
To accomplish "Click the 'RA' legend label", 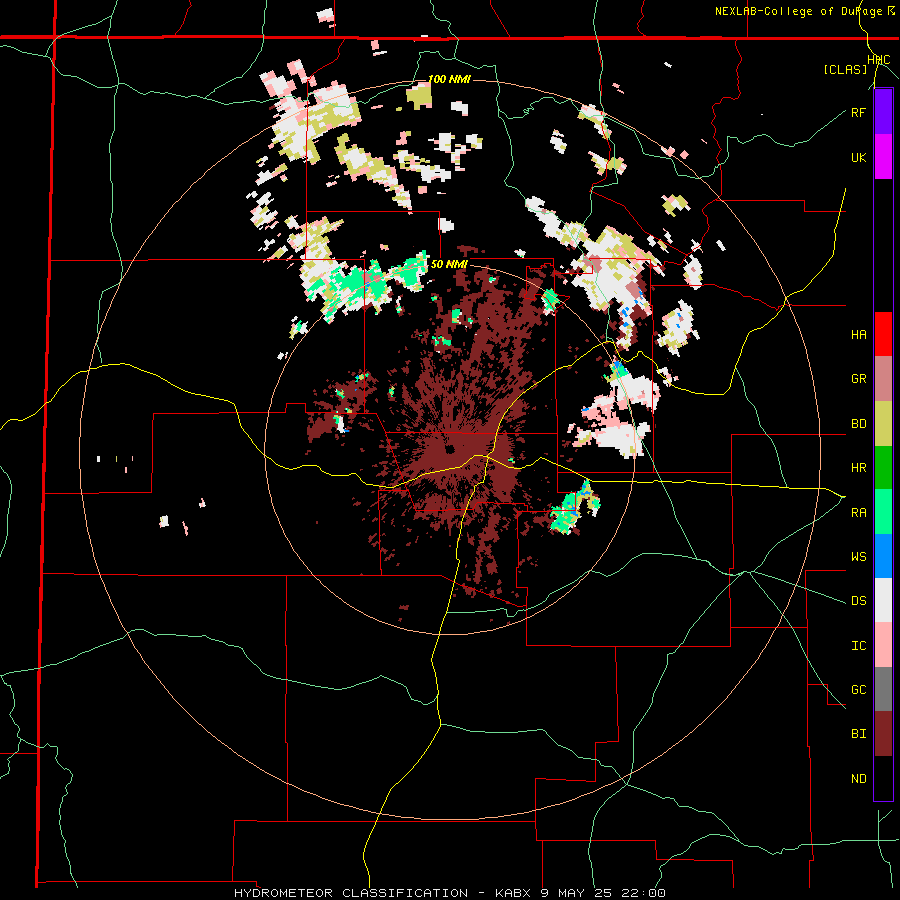I will point(858,513).
